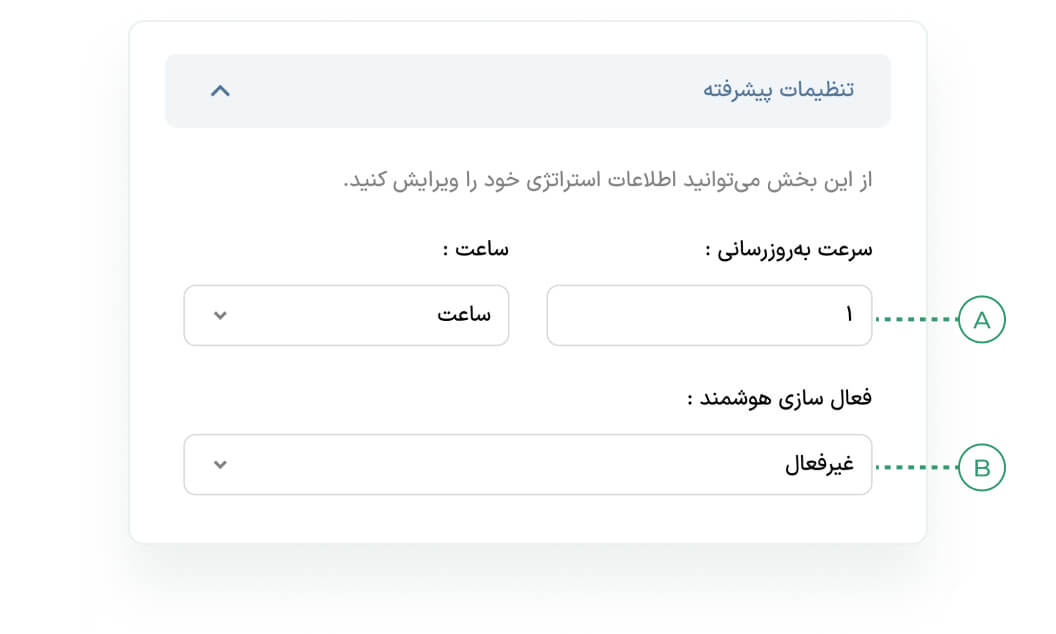The image size is (1056, 634).
Task: Click the circled B annotation marker
Action: (x=981, y=467)
